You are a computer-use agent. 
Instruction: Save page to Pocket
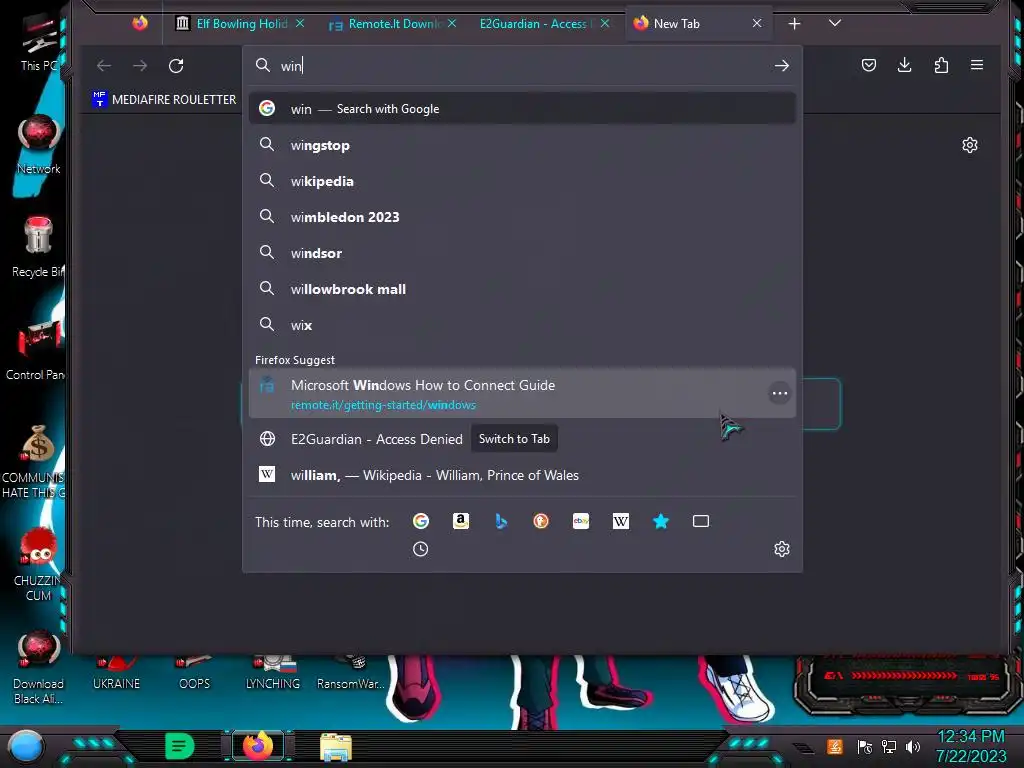[869, 65]
